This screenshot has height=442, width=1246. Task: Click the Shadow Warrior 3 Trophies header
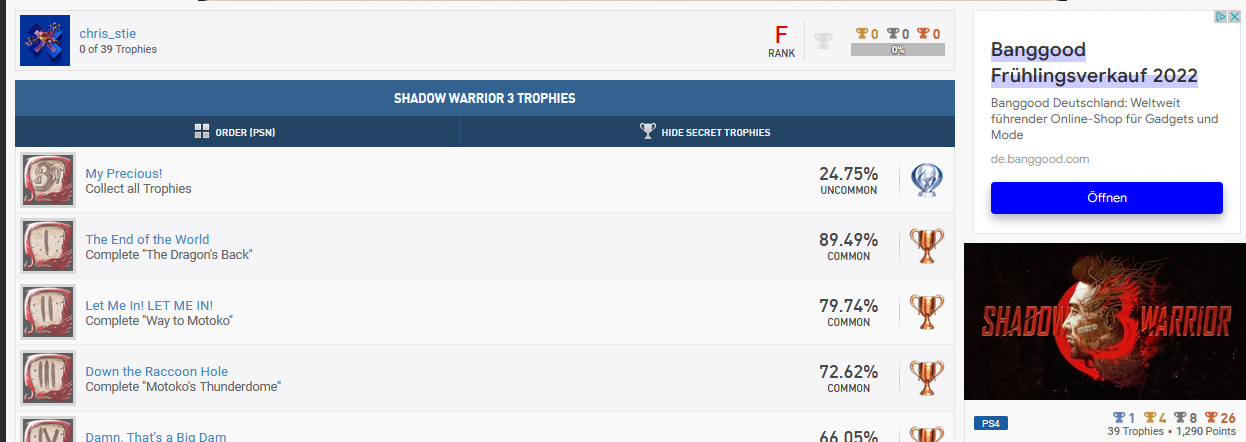pyautogui.click(x=485, y=99)
